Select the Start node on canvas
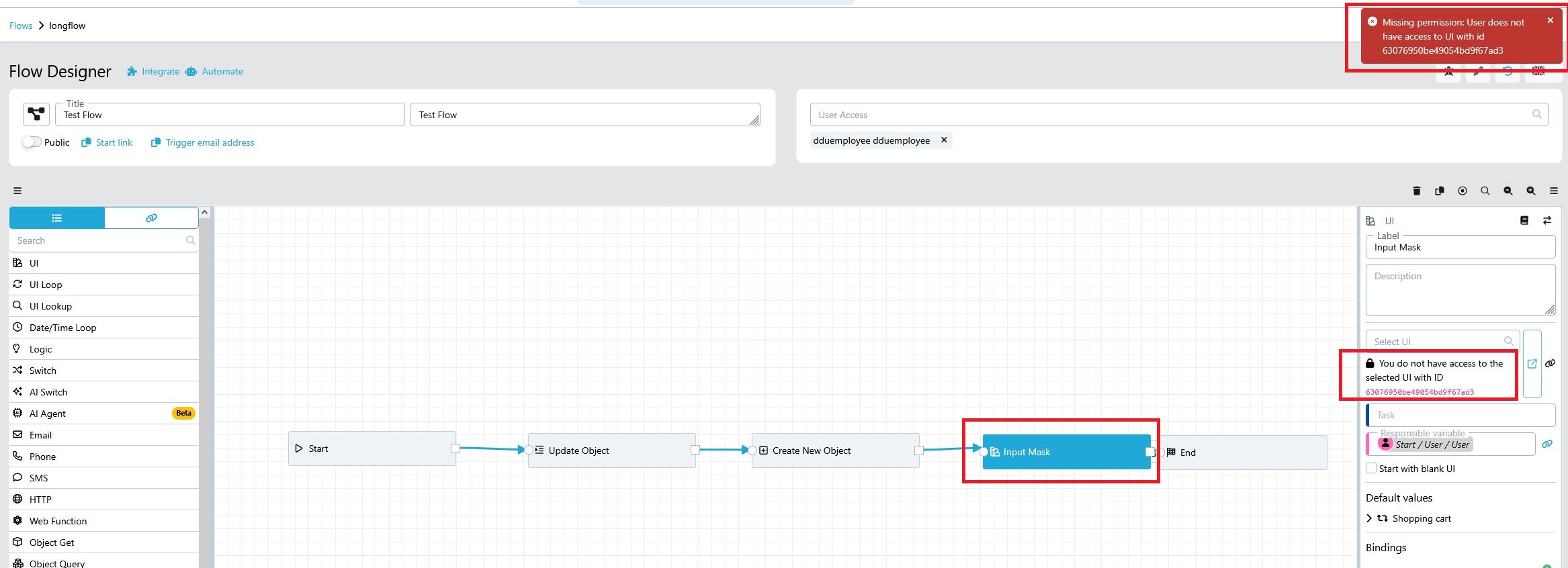1568x568 pixels. pos(372,448)
